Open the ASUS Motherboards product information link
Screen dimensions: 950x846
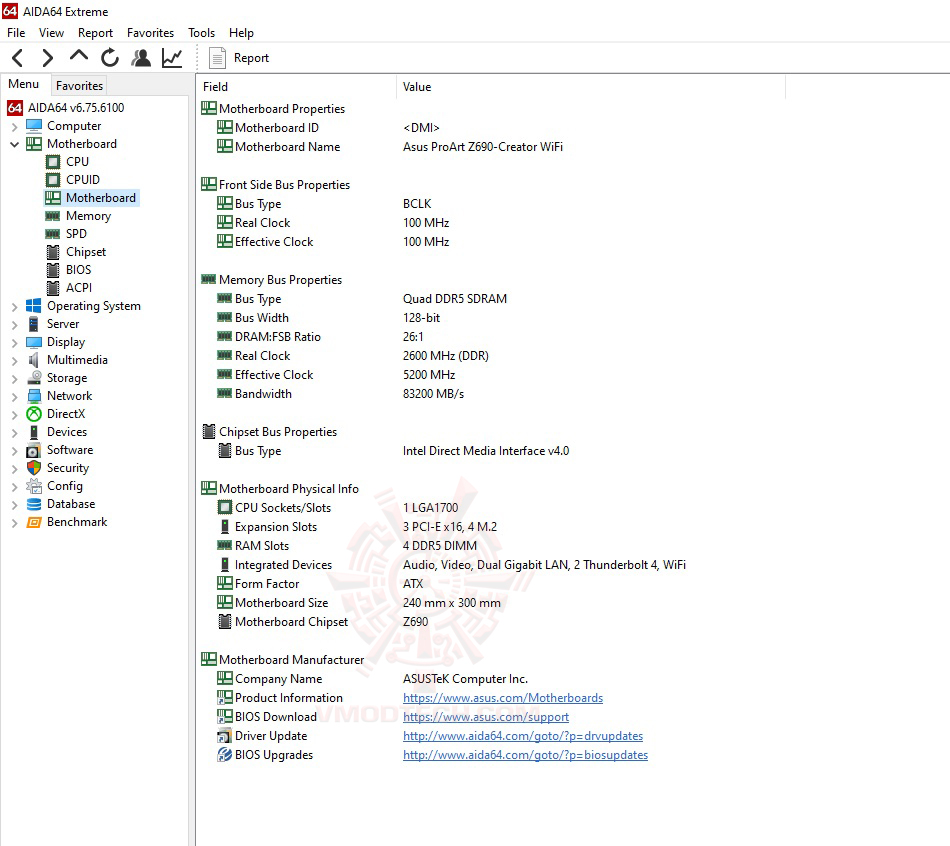[x=502, y=697]
